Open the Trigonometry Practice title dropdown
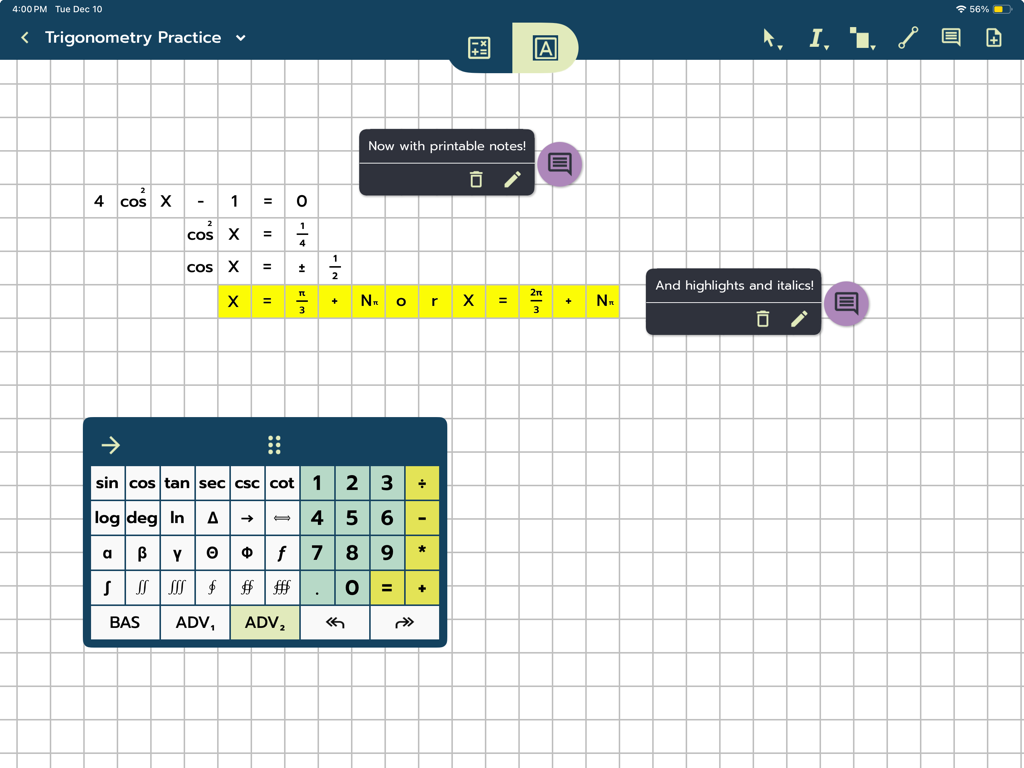The image size is (1024, 768). click(239, 37)
